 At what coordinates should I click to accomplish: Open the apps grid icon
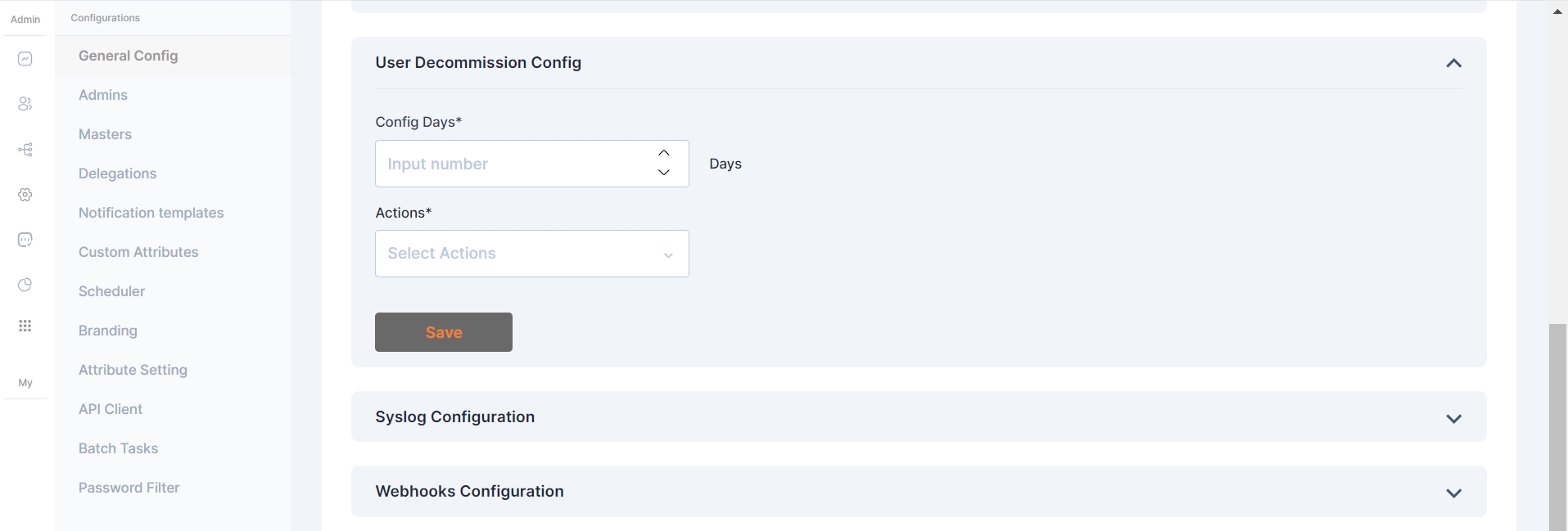point(25,326)
